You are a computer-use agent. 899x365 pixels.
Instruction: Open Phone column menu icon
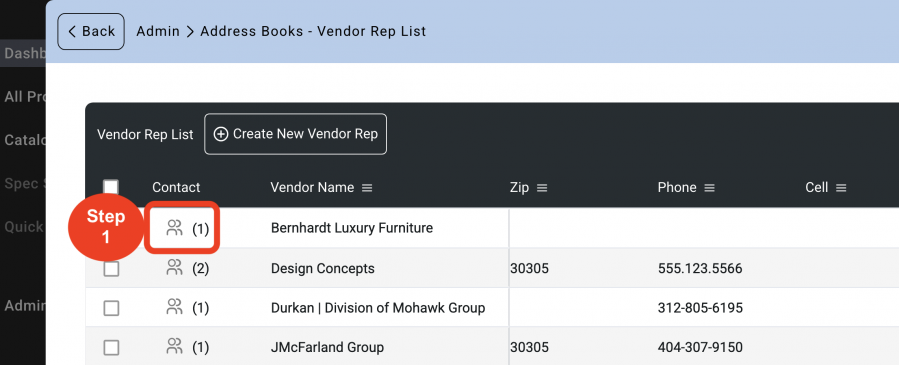pos(709,188)
